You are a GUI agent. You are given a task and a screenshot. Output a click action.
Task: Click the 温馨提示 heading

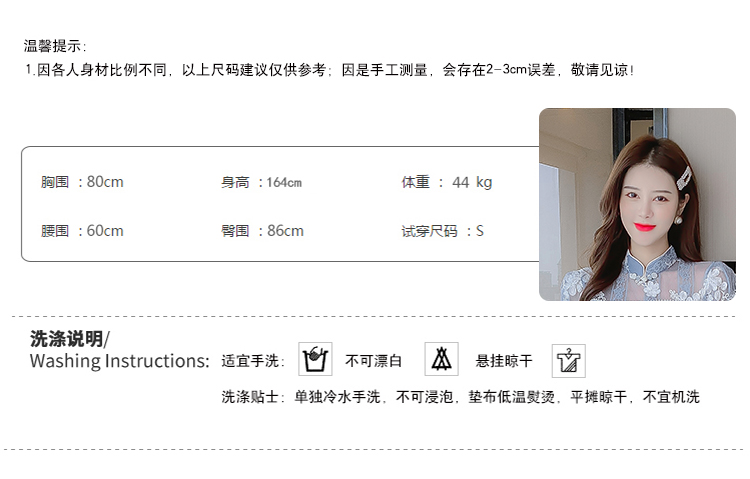pyautogui.click(x=55, y=46)
